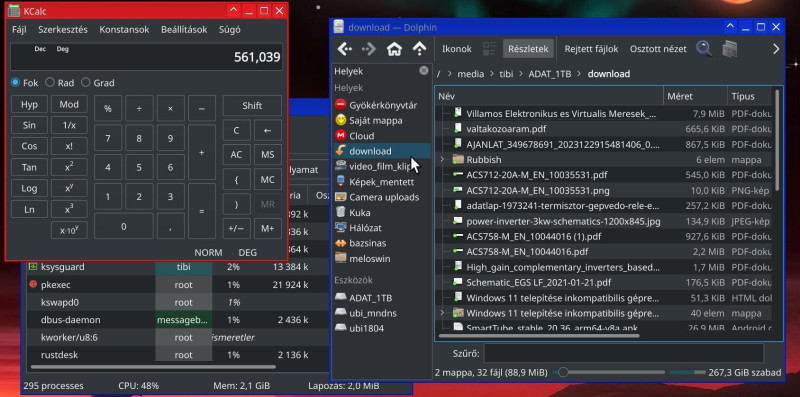Open Saját mappa place

point(382,120)
